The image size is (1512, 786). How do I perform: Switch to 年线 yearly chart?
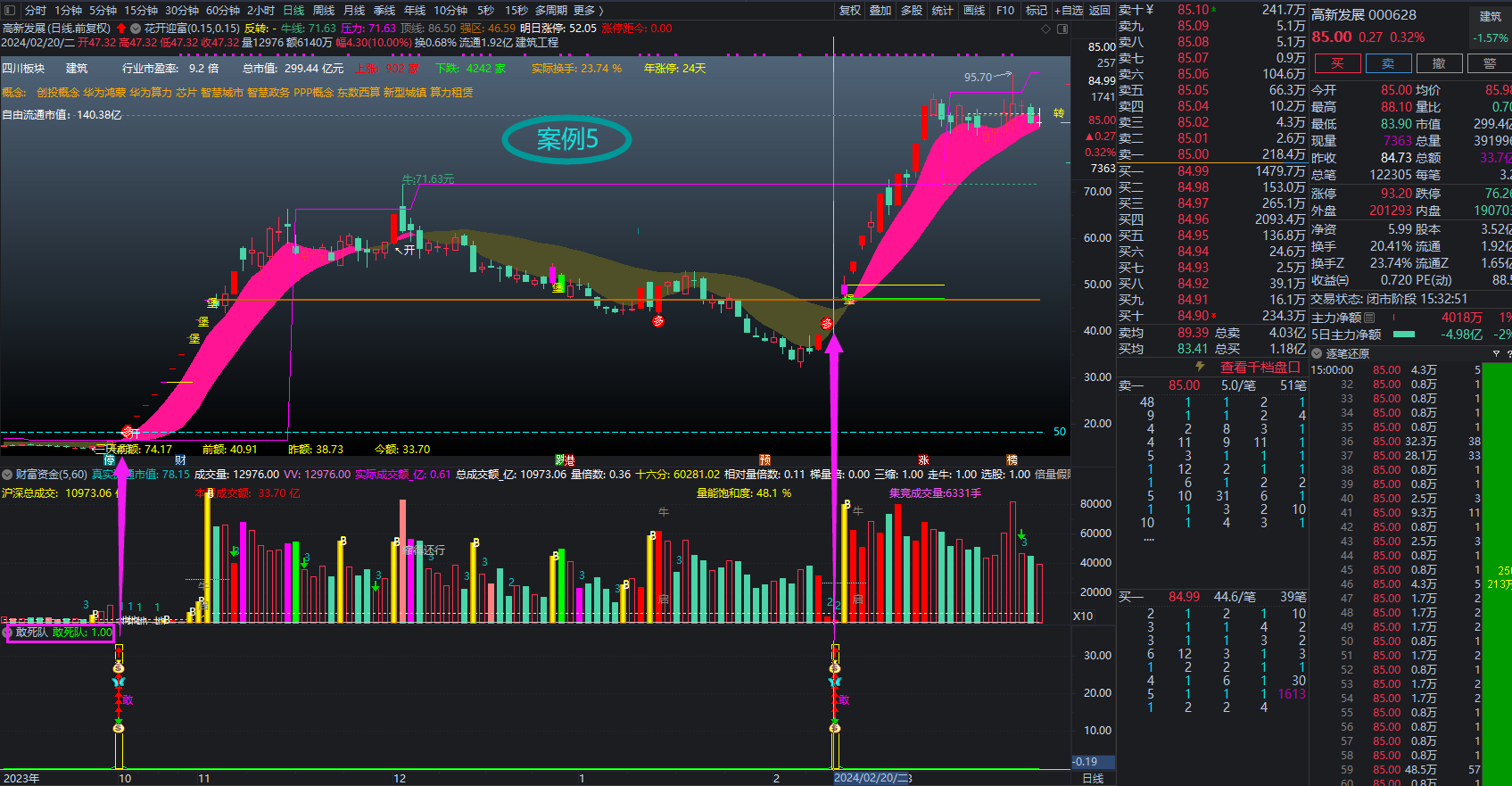coord(415,11)
